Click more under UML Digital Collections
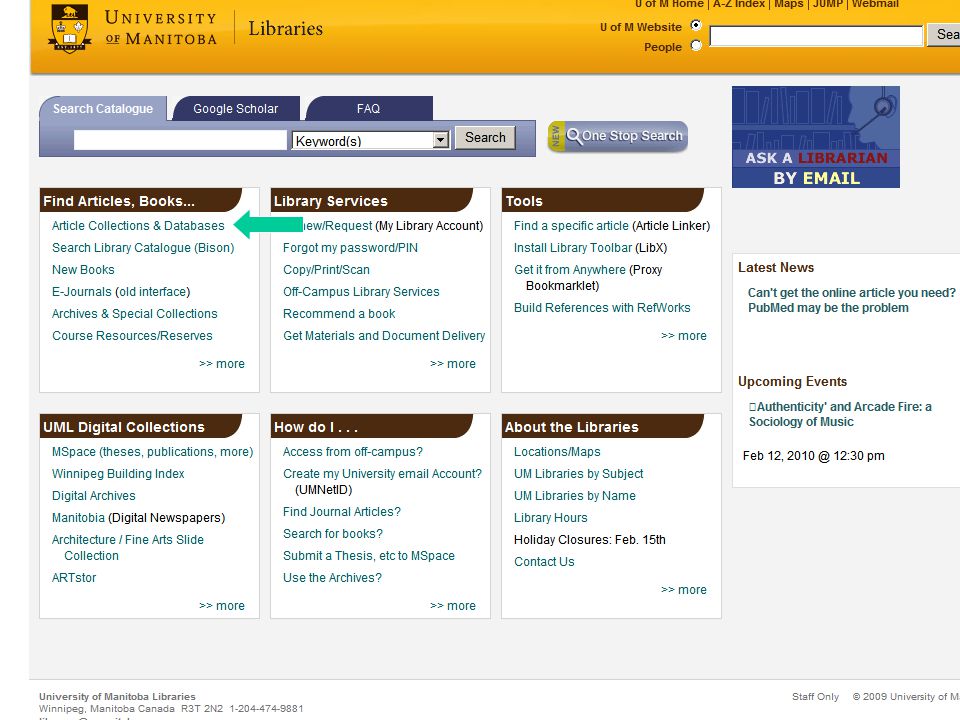Viewport: 960px width, 720px height. pos(222,606)
